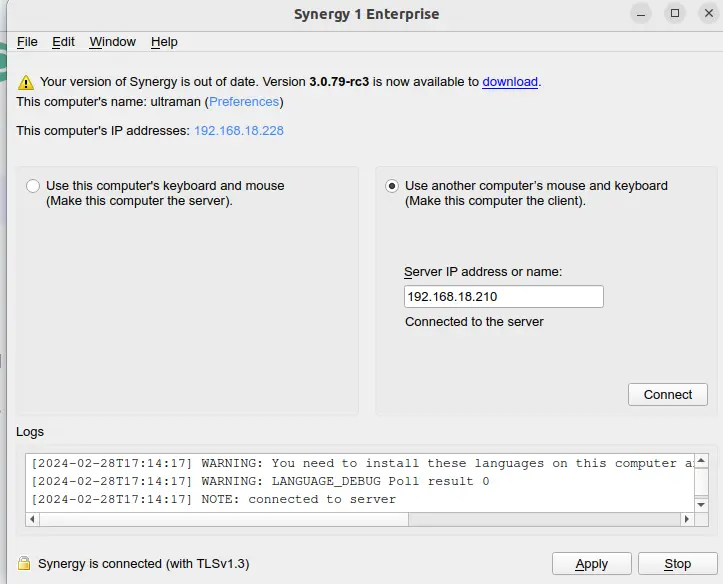Screen dimensions: 723x584
Task: Click the IP address 192.168.18.228 link
Action: (239, 130)
